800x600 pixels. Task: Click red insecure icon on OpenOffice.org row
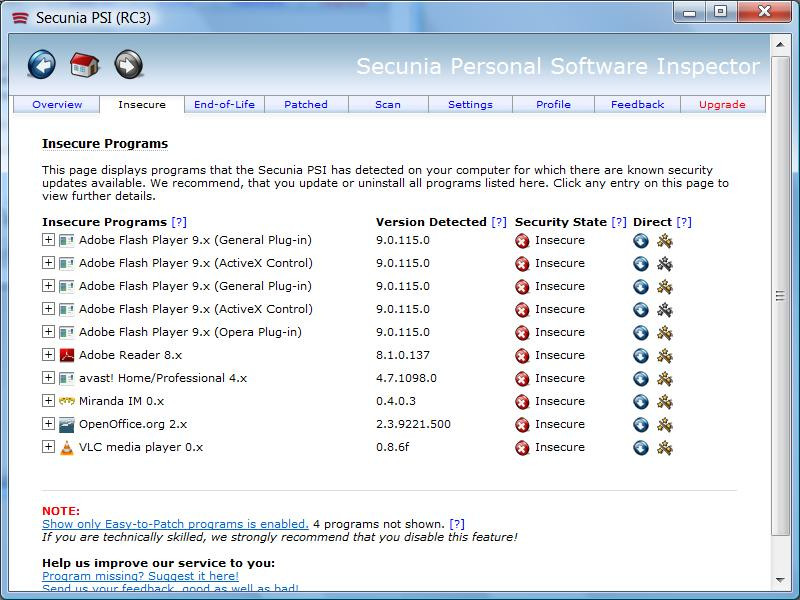522,425
